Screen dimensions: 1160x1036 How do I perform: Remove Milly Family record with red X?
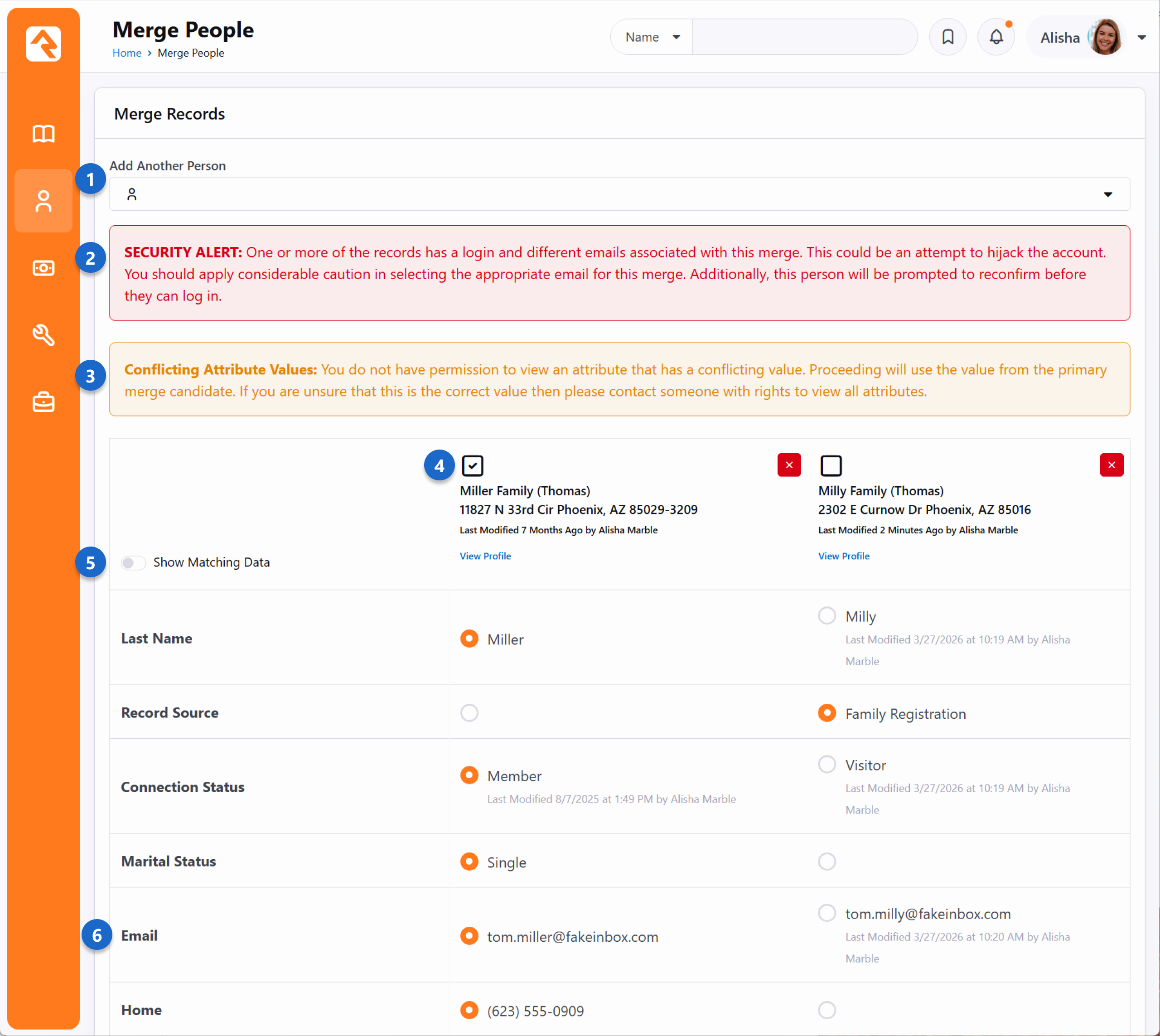click(x=1111, y=465)
